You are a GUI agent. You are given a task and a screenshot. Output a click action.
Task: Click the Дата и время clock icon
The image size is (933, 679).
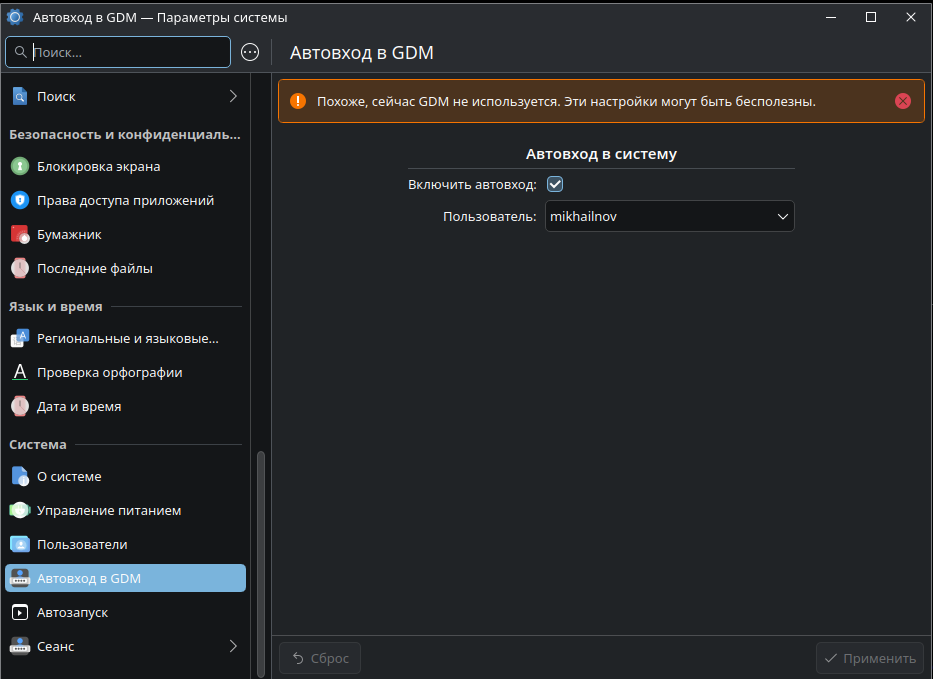[x=20, y=407]
